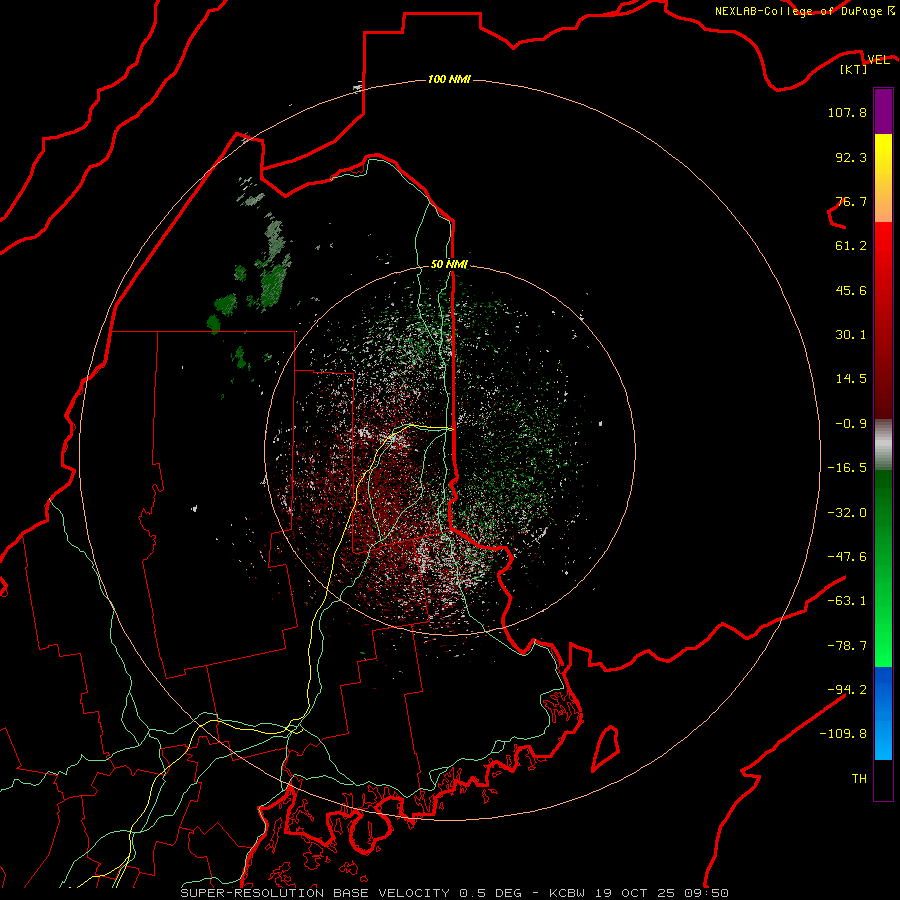Click the [KT] units label
The image size is (900, 900).
853,69
